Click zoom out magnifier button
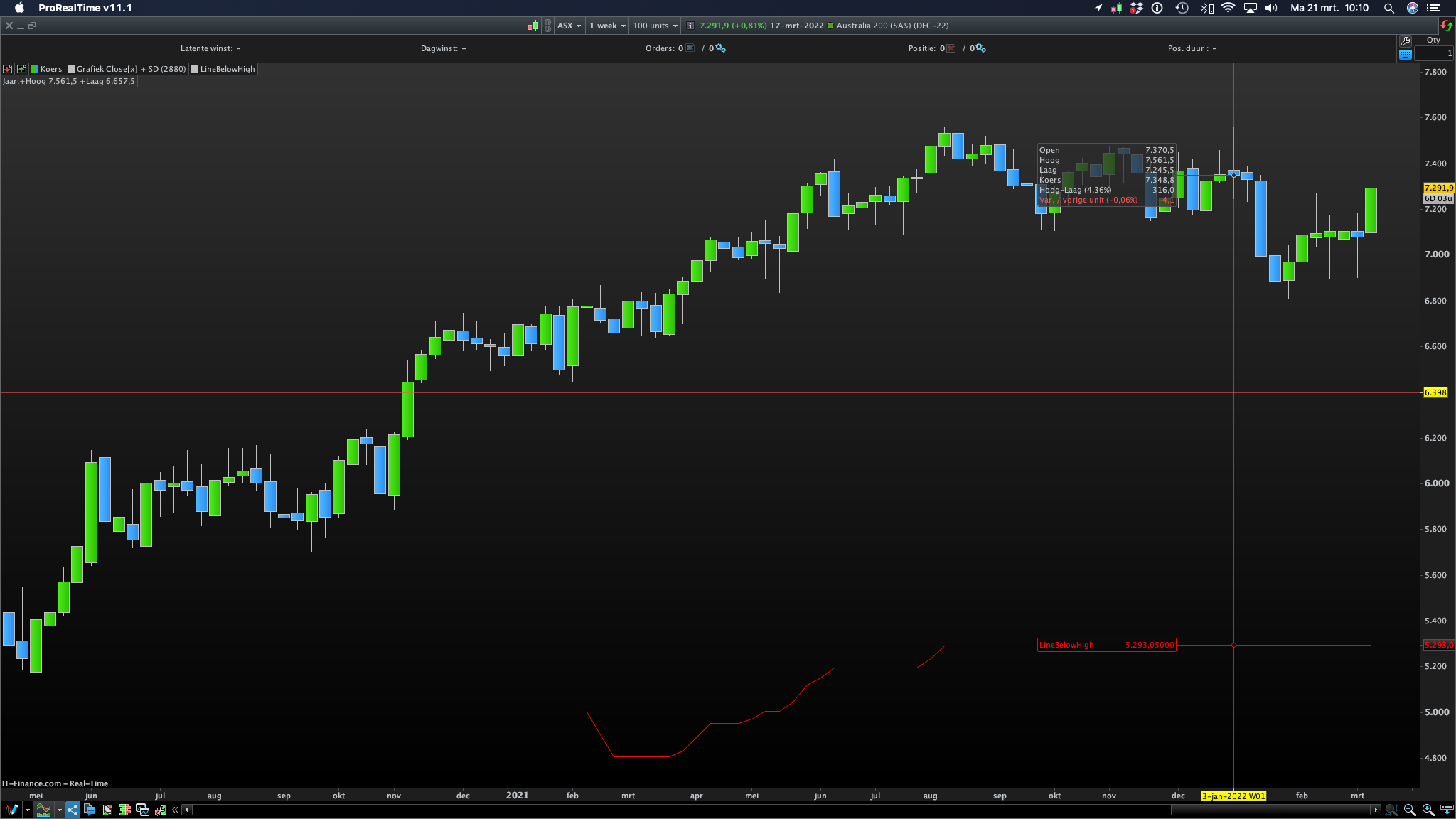1456x819 pixels. pyautogui.click(x=1410, y=810)
